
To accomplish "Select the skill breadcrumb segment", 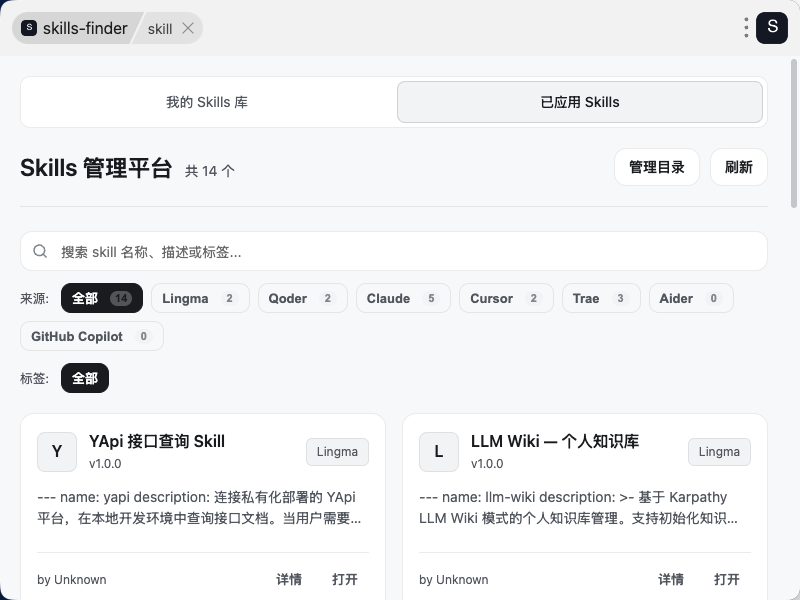I will point(160,29).
